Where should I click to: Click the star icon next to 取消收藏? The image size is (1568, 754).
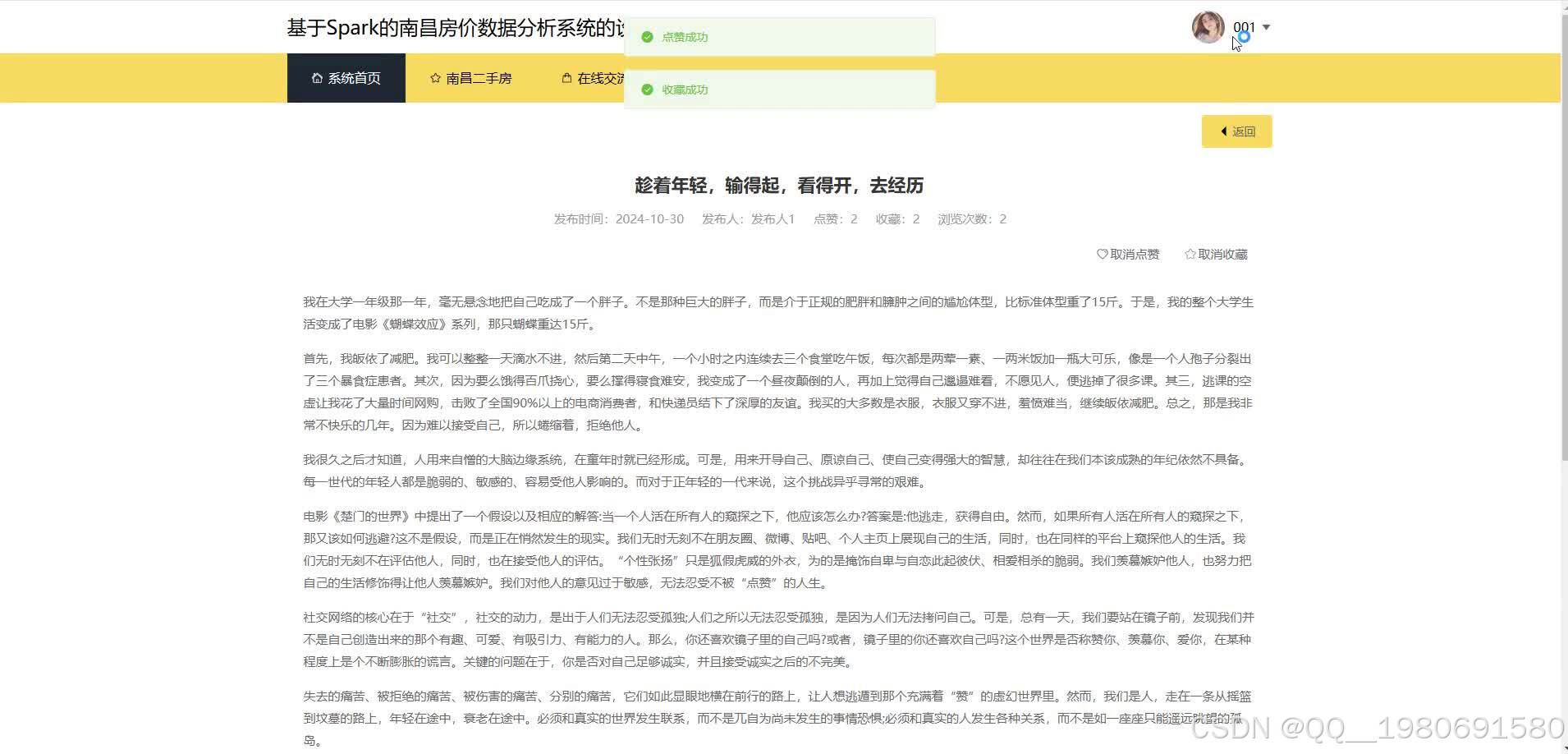coord(1190,255)
